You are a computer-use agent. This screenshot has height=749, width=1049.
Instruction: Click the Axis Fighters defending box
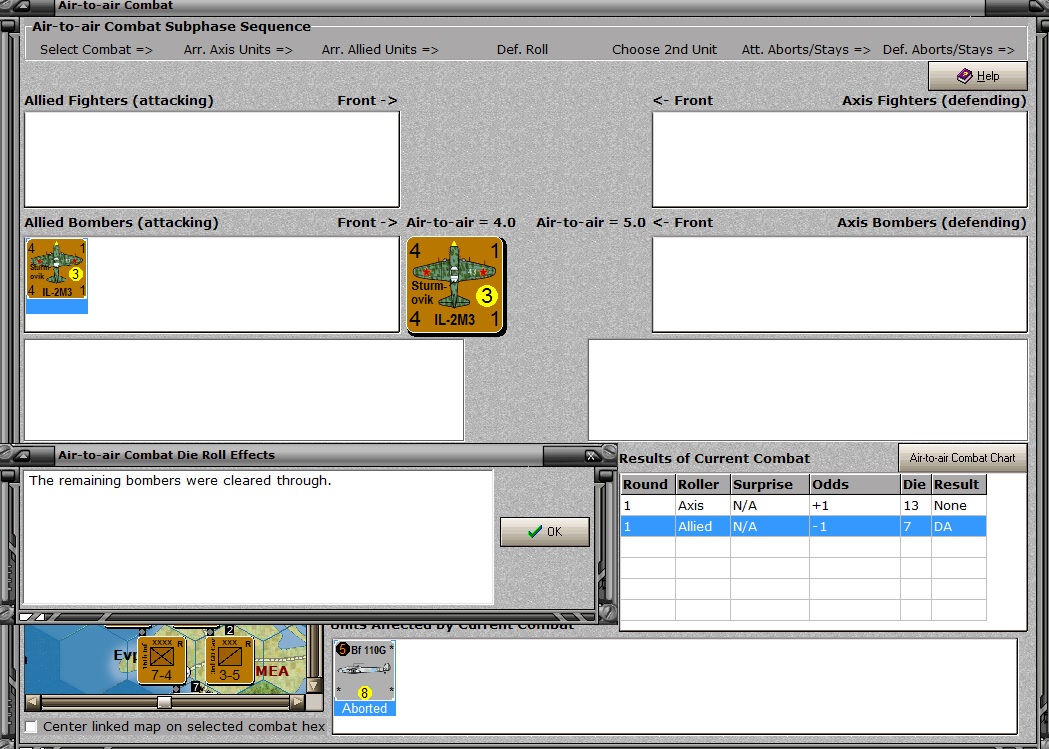tap(840, 159)
